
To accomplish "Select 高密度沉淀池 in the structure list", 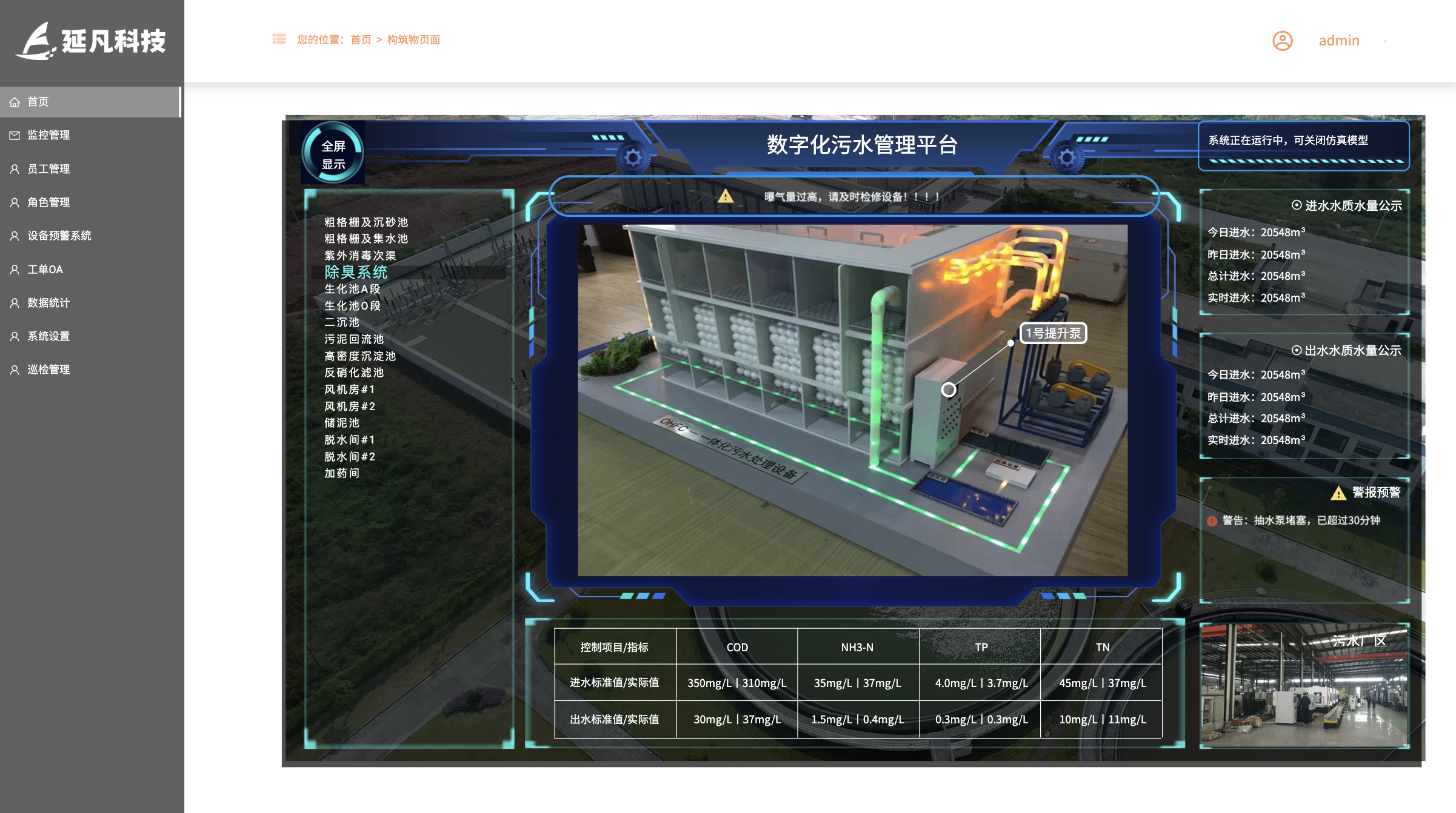I will pos(360,356).
